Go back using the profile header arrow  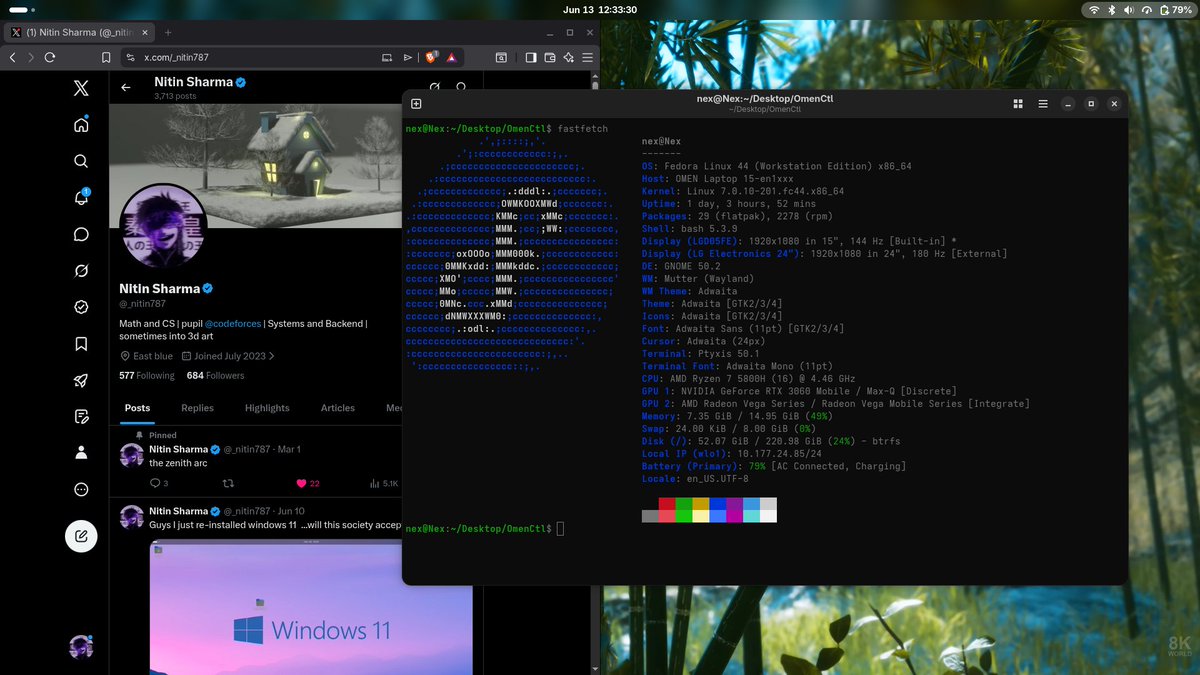tap(126, 87)
